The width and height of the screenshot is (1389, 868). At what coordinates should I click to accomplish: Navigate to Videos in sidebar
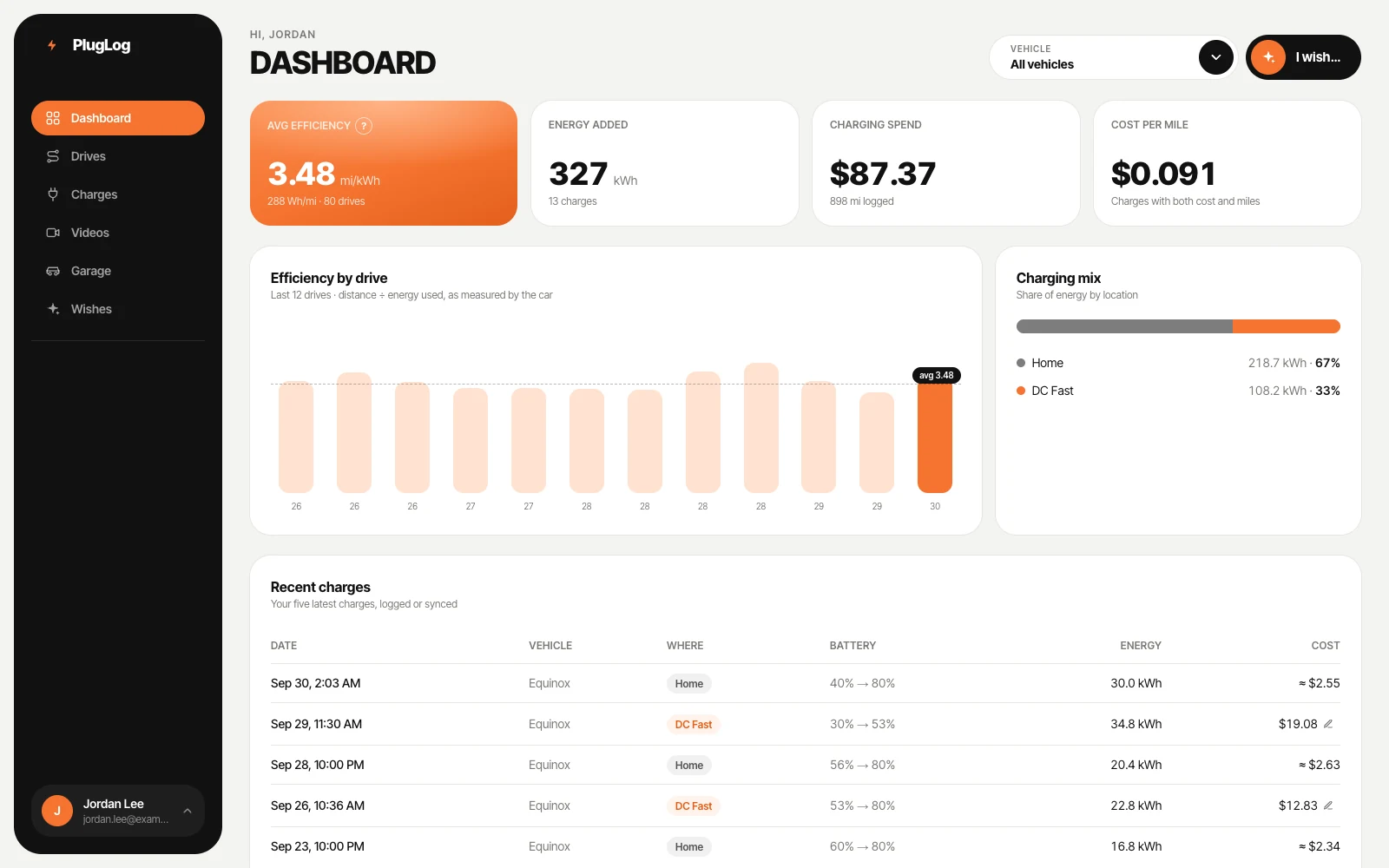[118, 233]
